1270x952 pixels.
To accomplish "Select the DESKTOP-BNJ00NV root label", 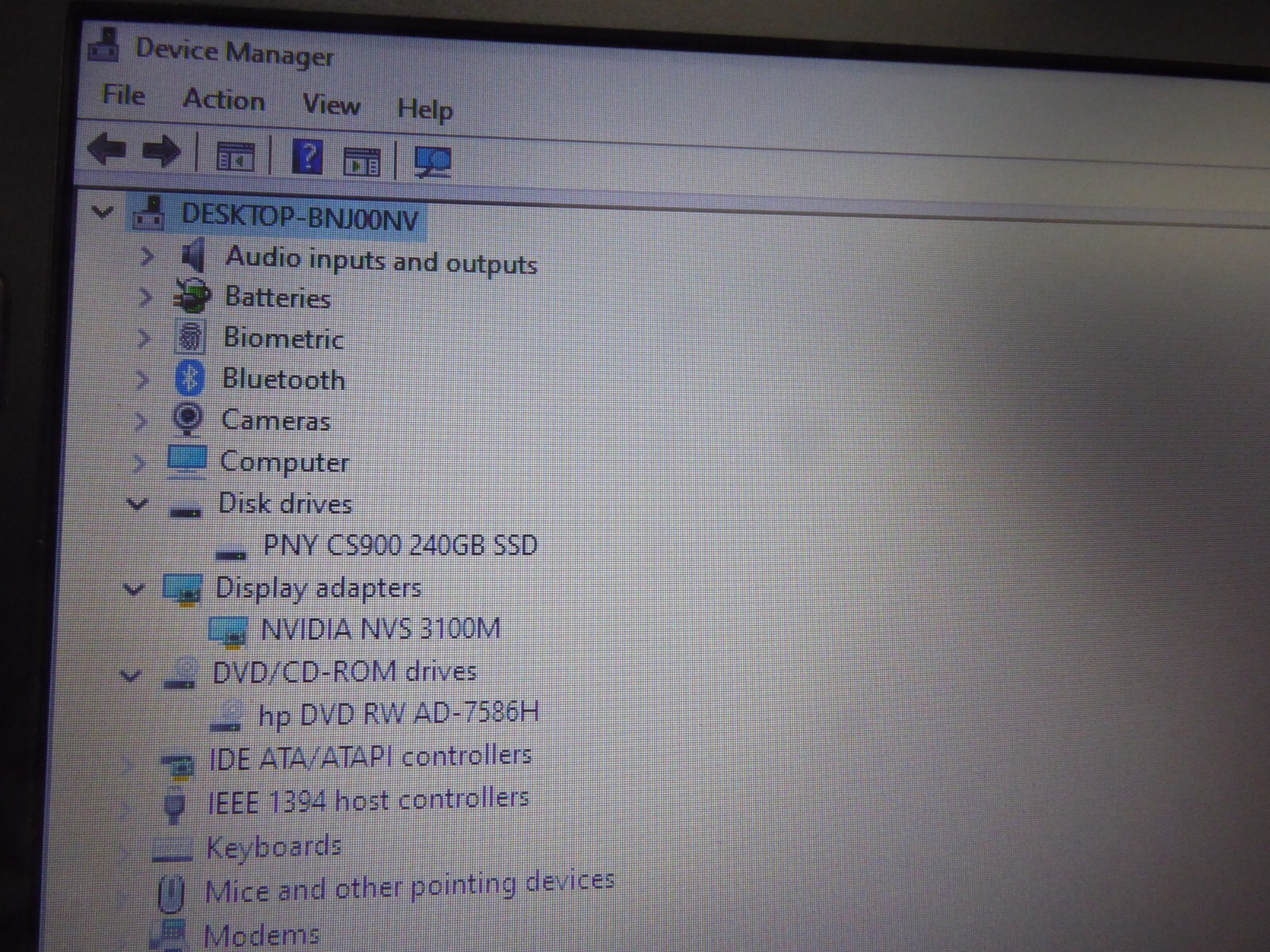I will 300,217.
